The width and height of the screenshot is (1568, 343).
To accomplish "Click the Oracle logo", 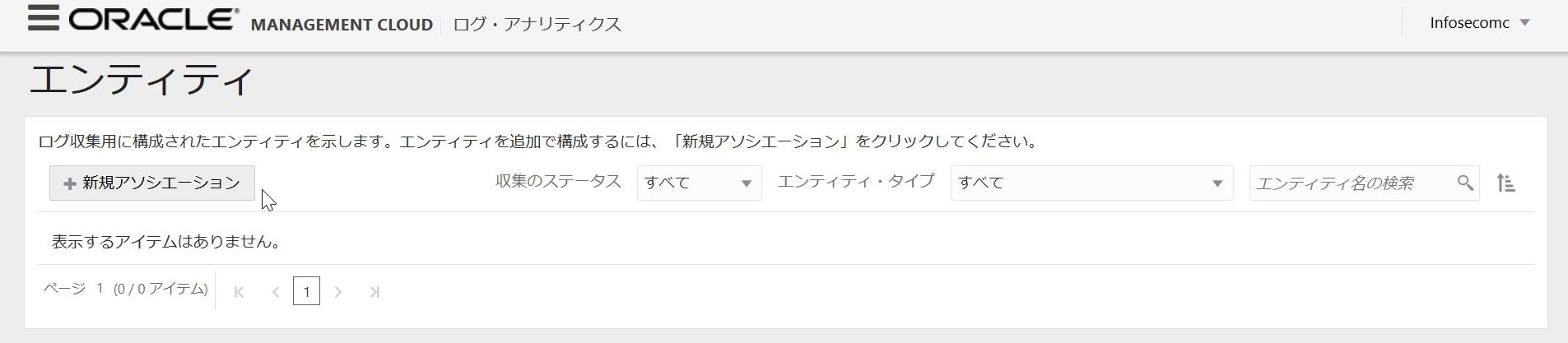I will (x=154, y=20).
